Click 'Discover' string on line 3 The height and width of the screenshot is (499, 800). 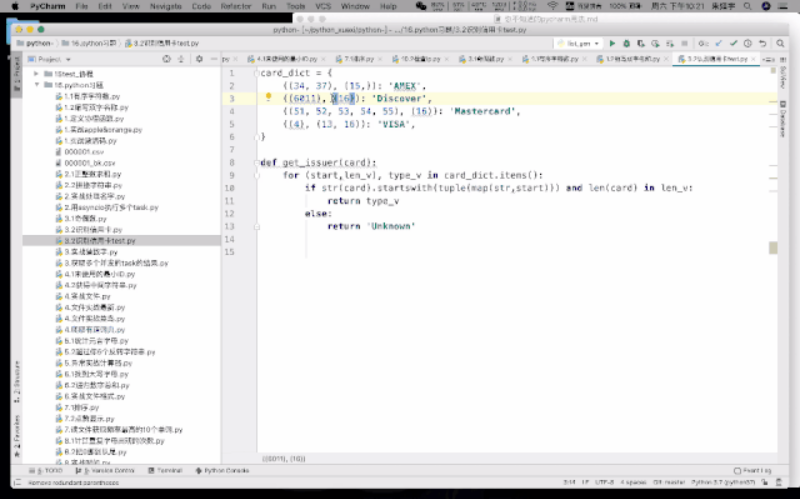coord(399,98)
